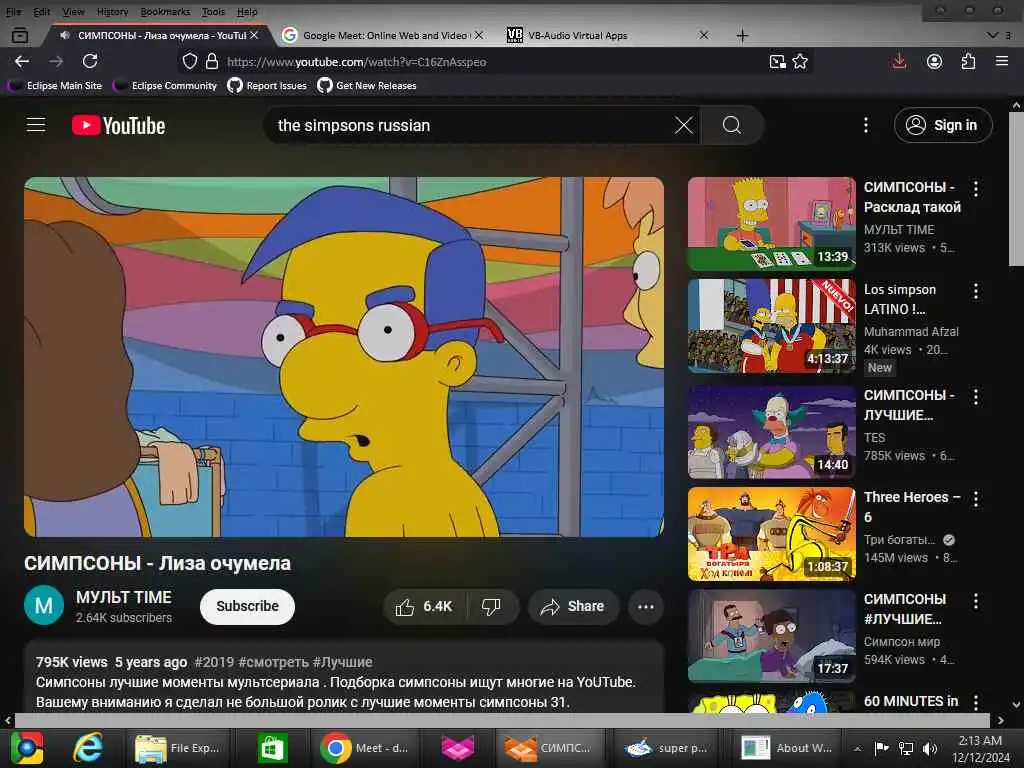Click the padlock site security icon
Image resolution: width=1024 pixels, height=768 pixels.
[x=212, y=61]
